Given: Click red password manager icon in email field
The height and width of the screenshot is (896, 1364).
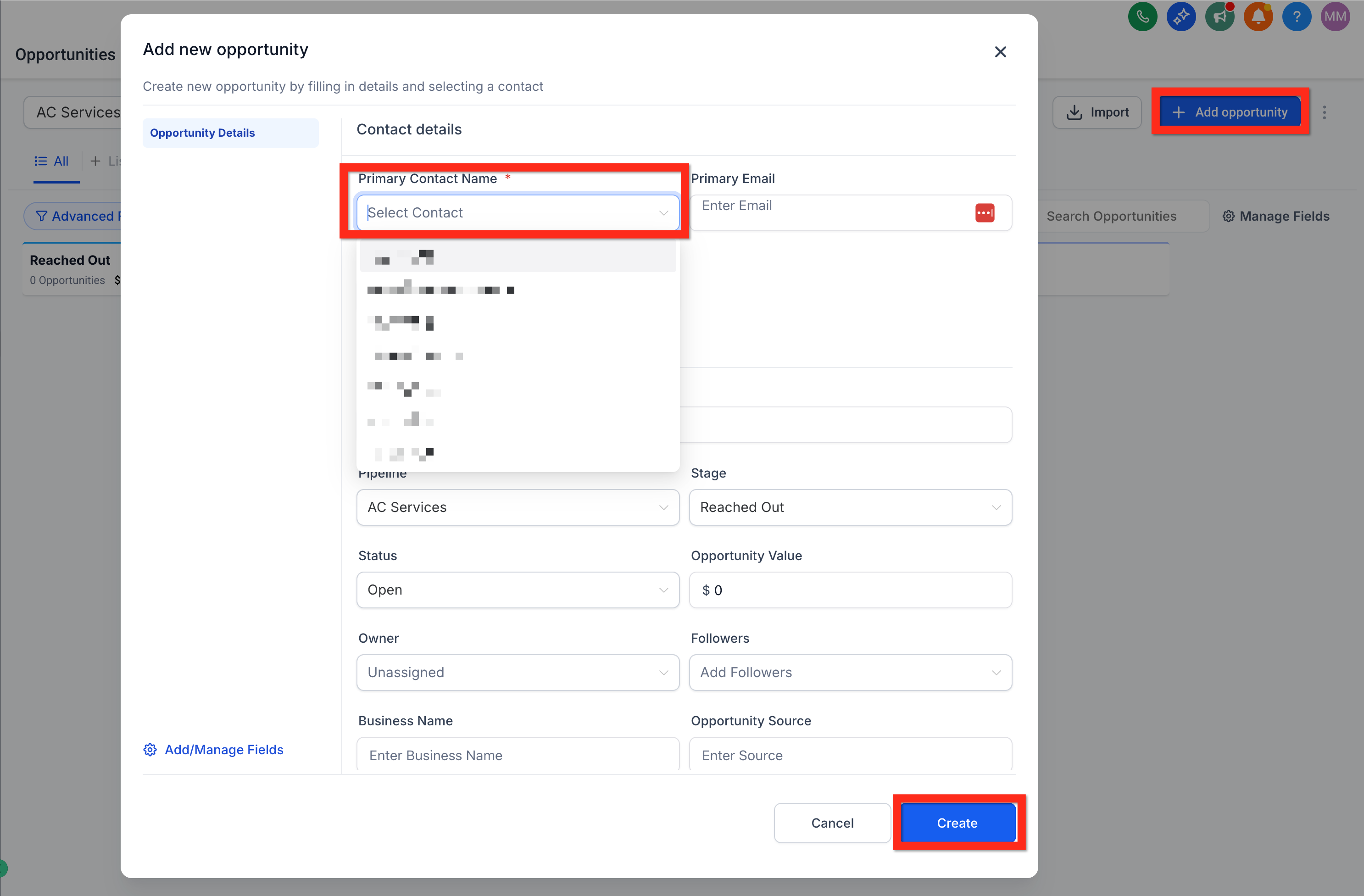Looking at the screenshot, I should (985, 213).
